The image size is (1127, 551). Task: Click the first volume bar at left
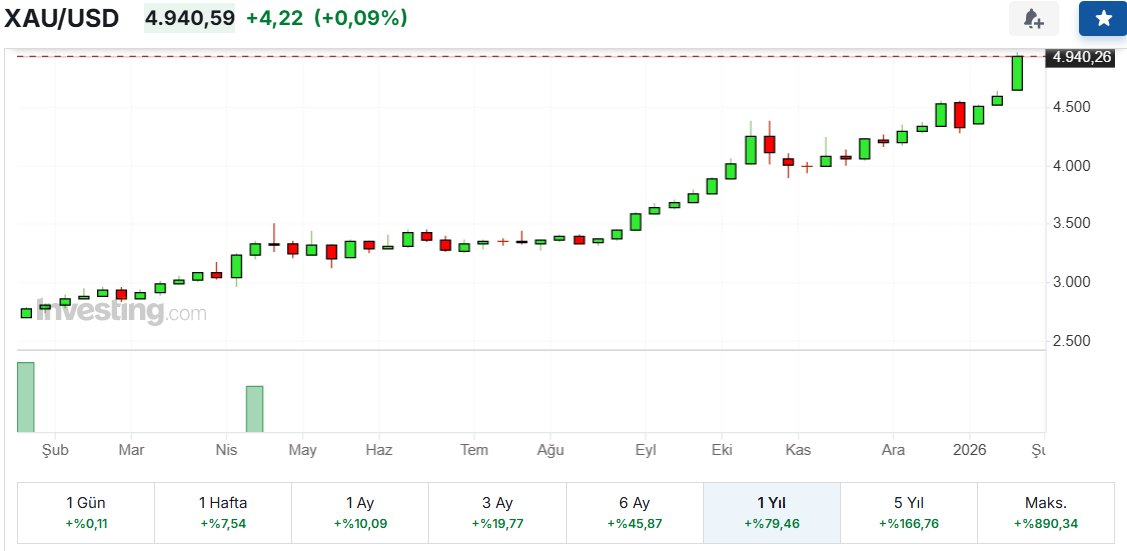click(26, 397)
